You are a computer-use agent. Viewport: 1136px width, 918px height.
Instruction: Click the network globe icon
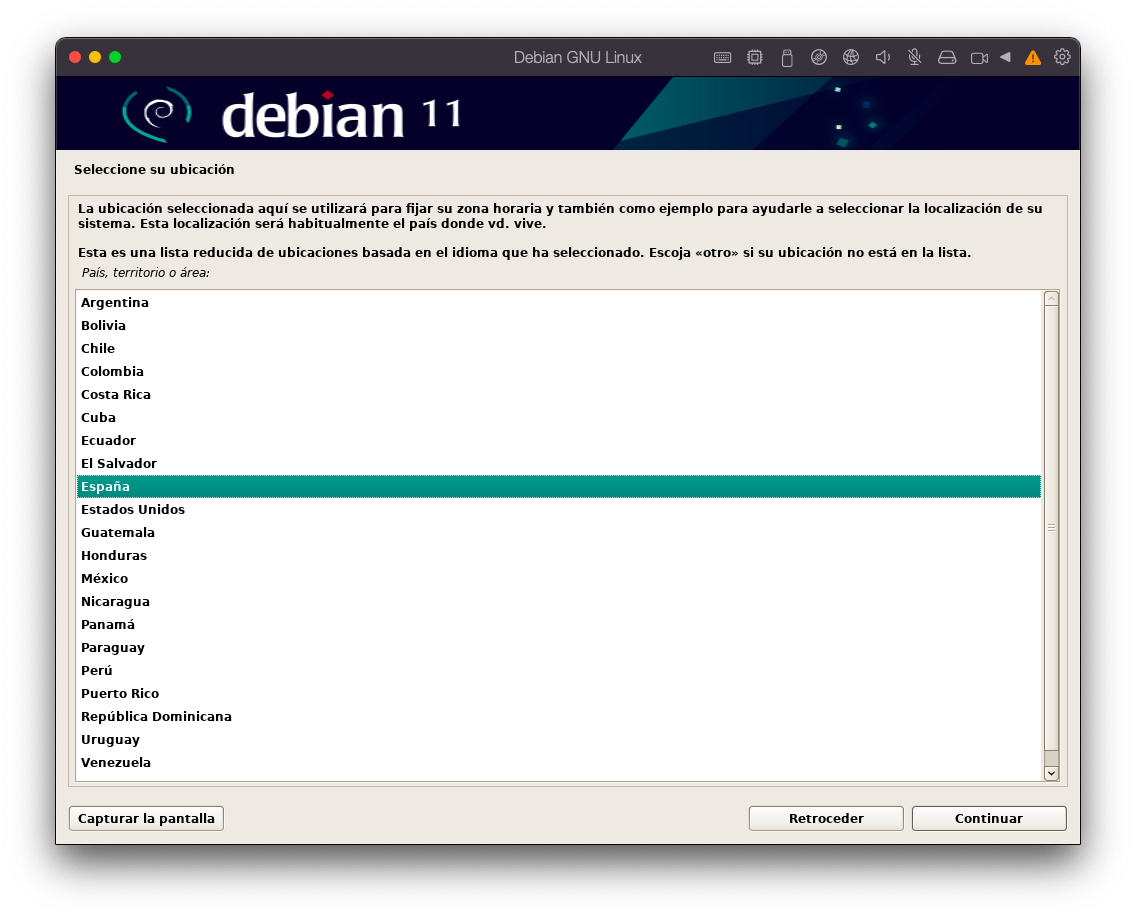click(x=851, y=58)
